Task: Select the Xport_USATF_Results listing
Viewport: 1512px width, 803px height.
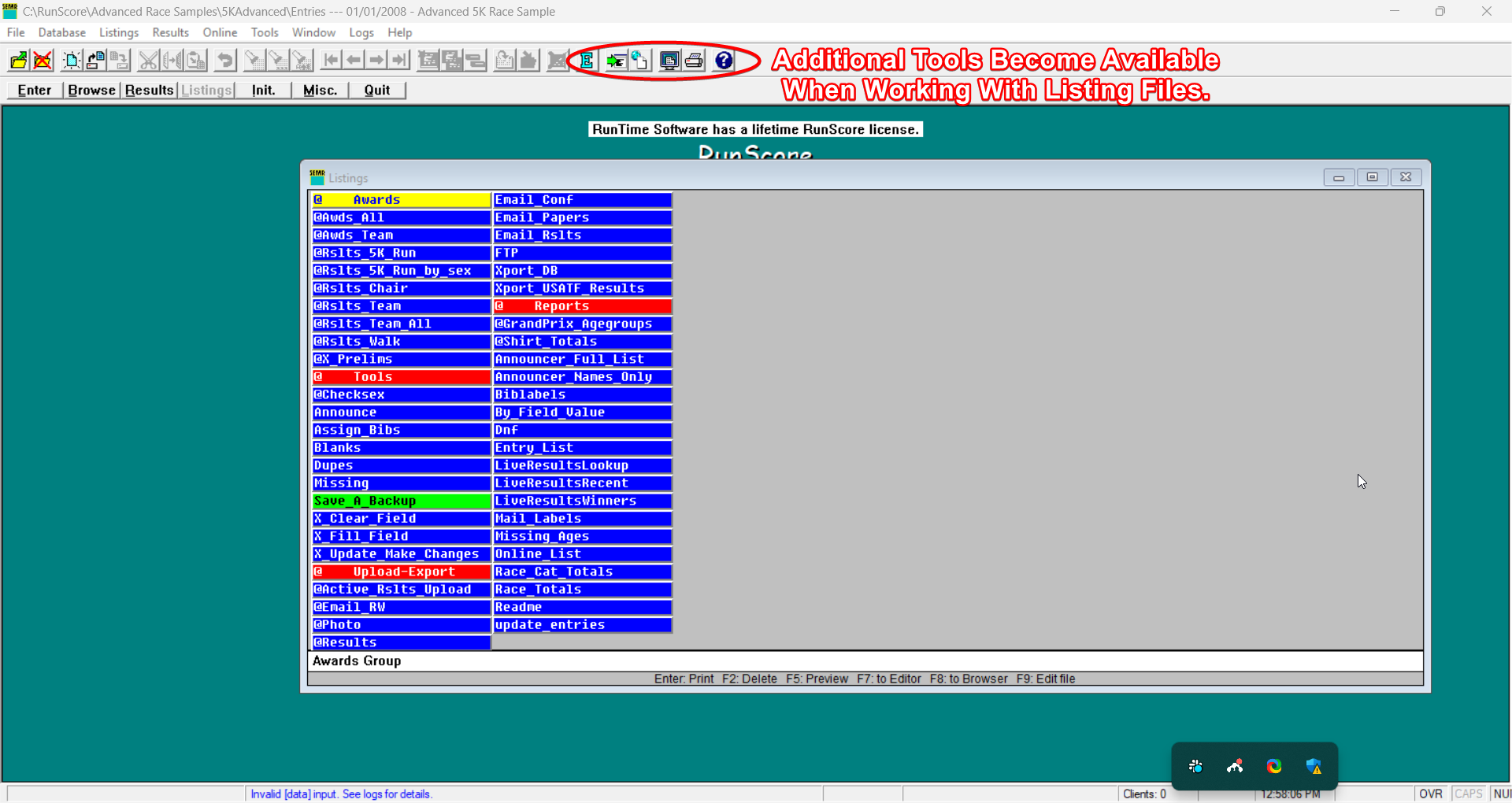Action: tap(583, 288)
